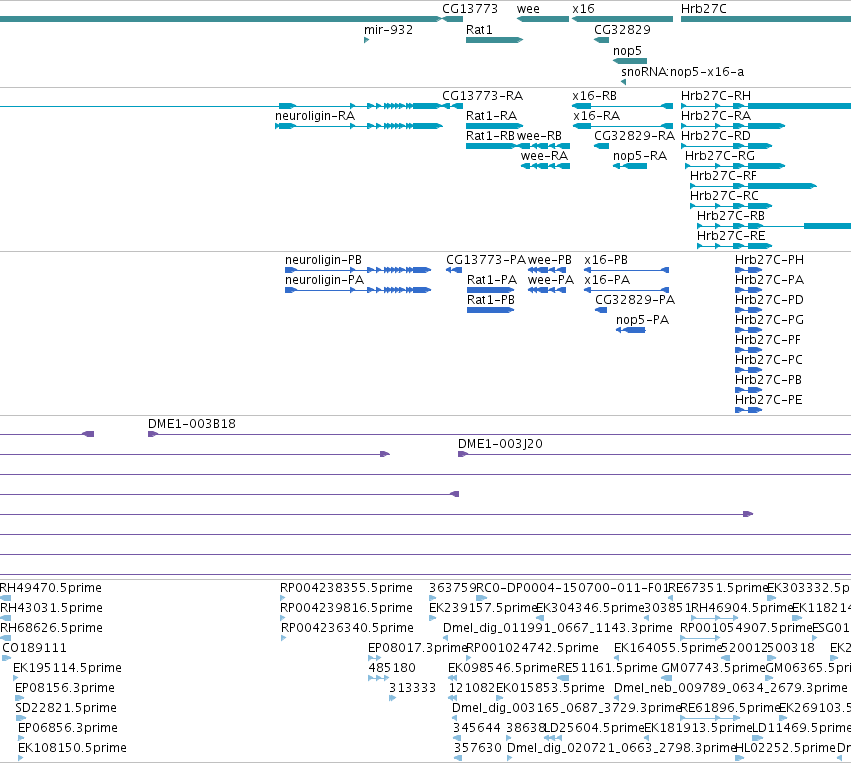Click the Hrb27C-PH CDS label
The image size is (851, 763).
769,260
